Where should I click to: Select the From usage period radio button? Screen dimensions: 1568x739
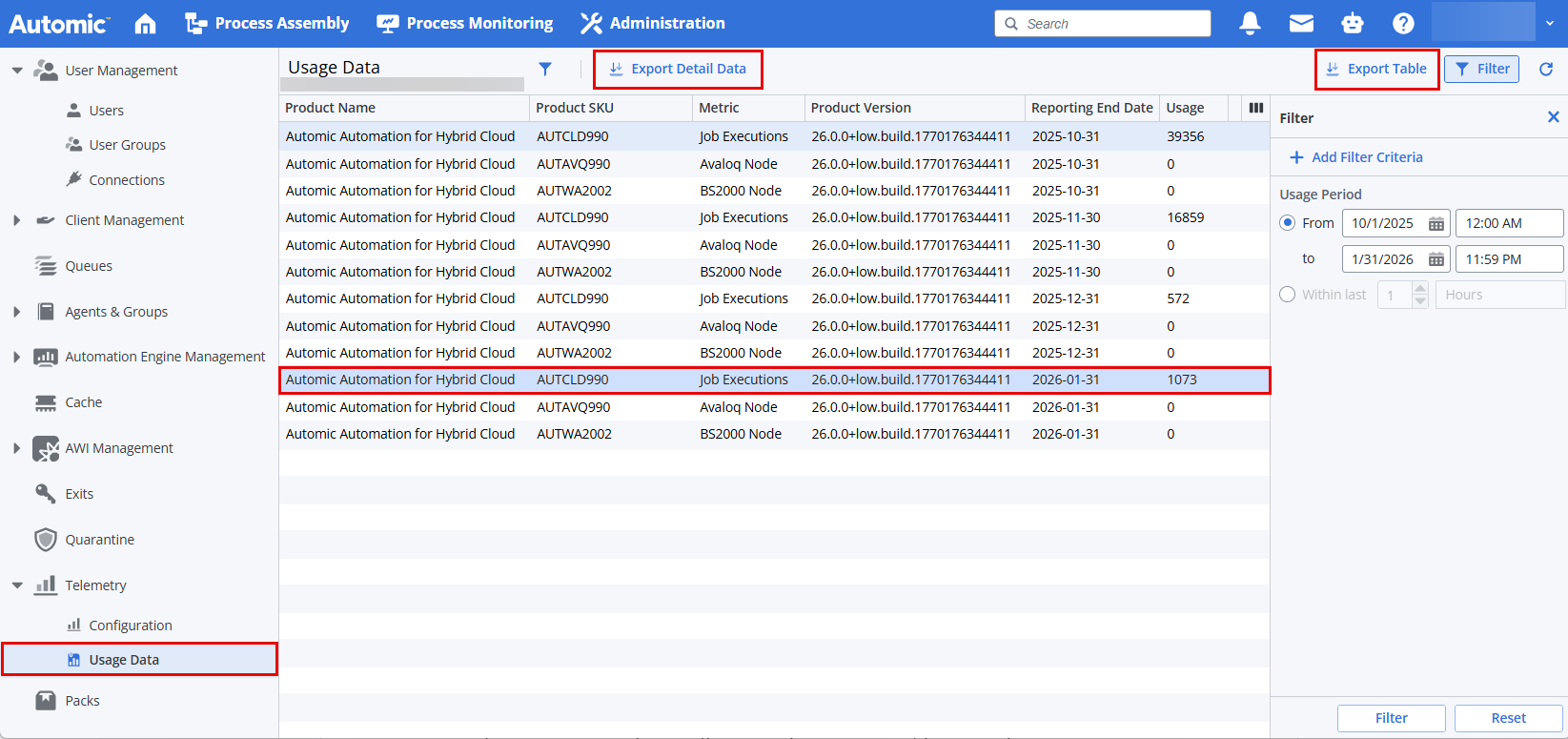[x=1288, y=223]
